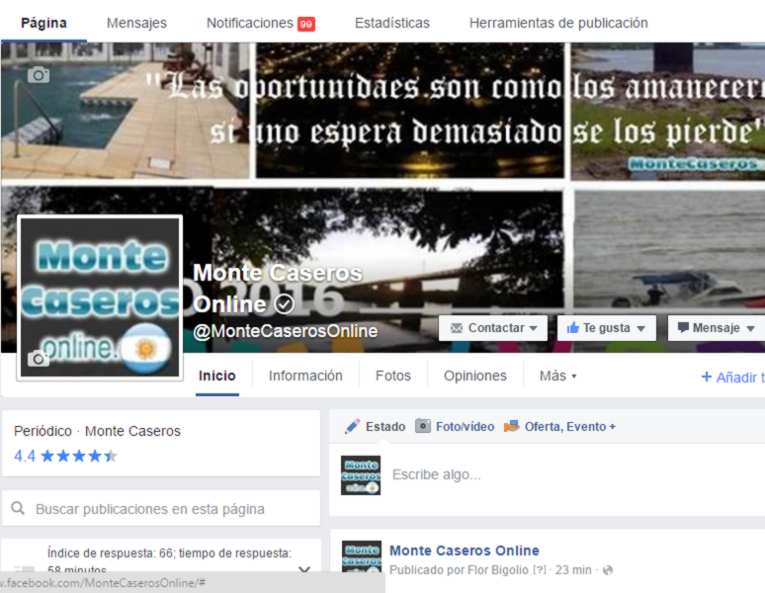This screenshot has height=593, width=765.
Task: Click the verified badge next to Online
Action: click(x=284, y=304)
